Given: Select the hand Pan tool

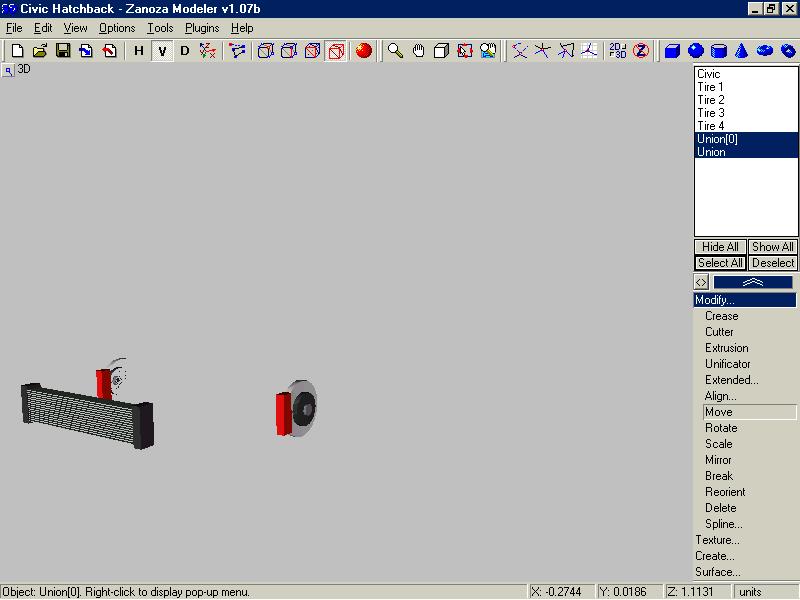Looking at the screenshot, I should click(x=419, y=51).
